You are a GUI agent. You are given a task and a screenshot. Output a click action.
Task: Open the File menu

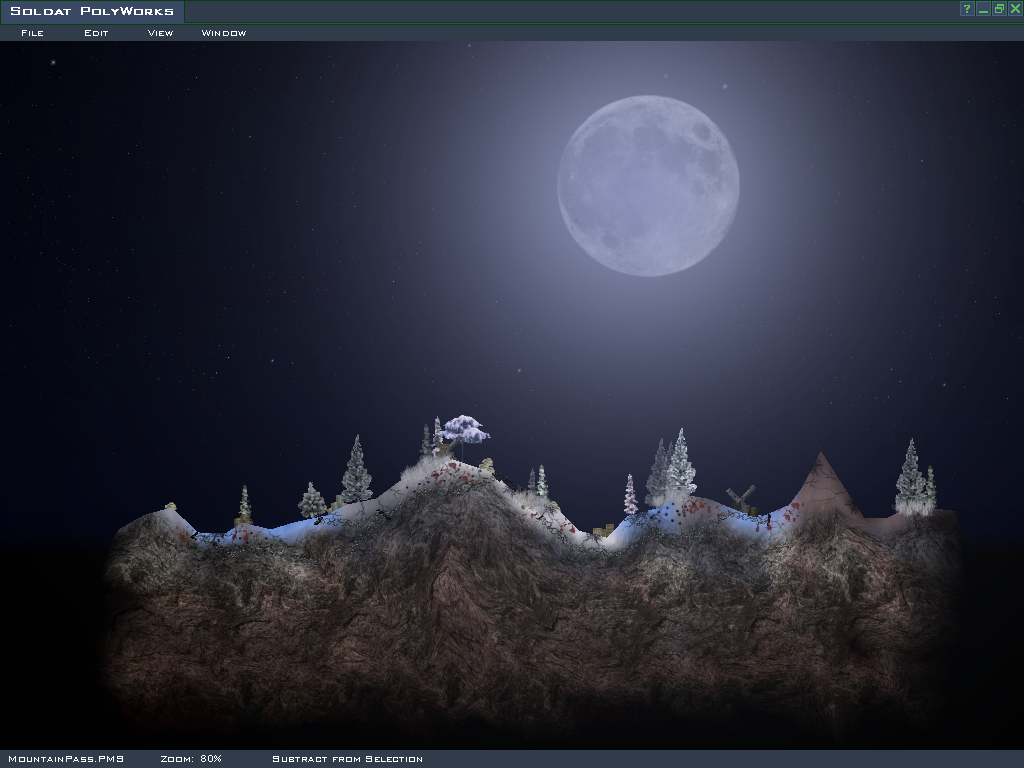coord(32,33)
